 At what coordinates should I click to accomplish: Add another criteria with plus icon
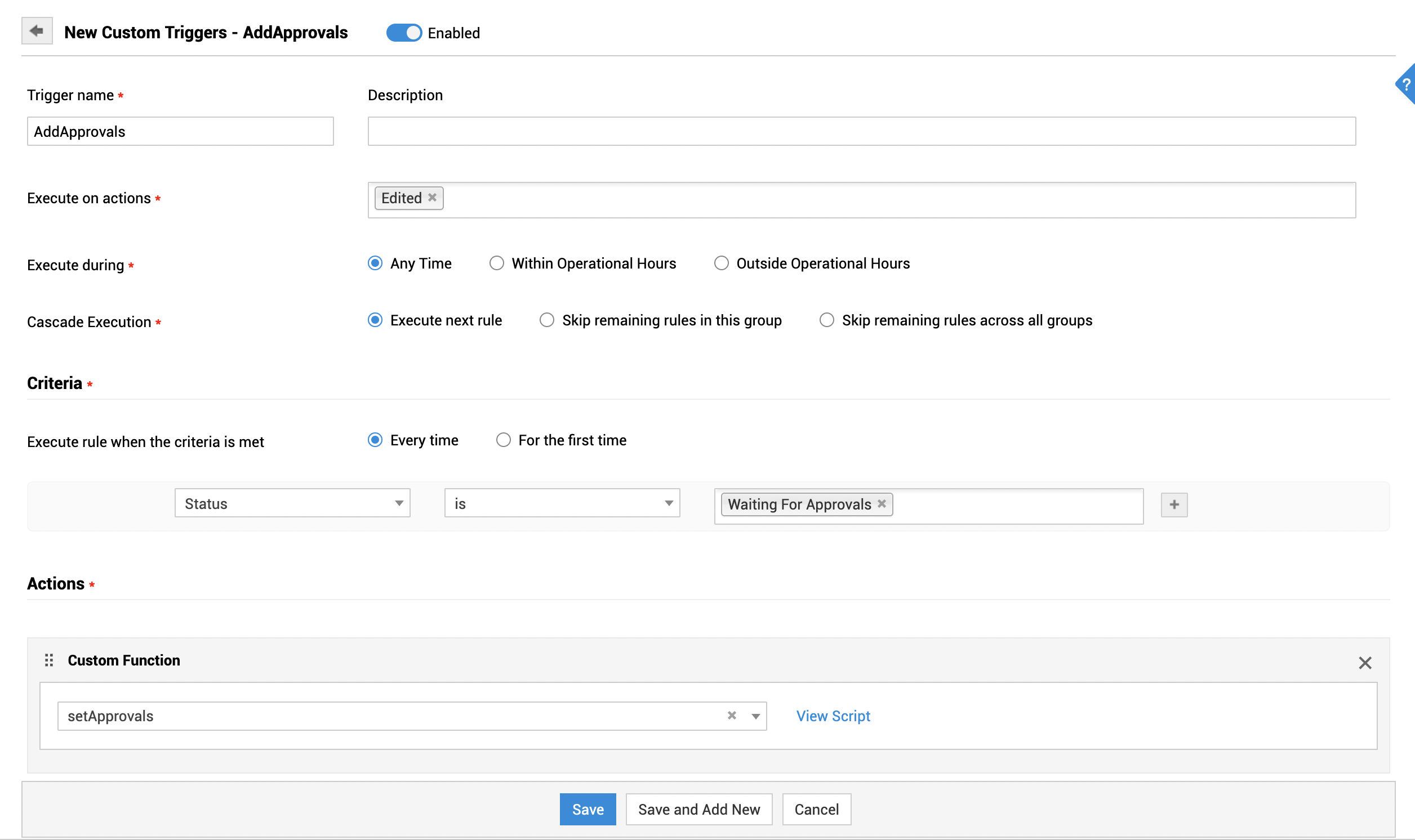coord(1174,504)
